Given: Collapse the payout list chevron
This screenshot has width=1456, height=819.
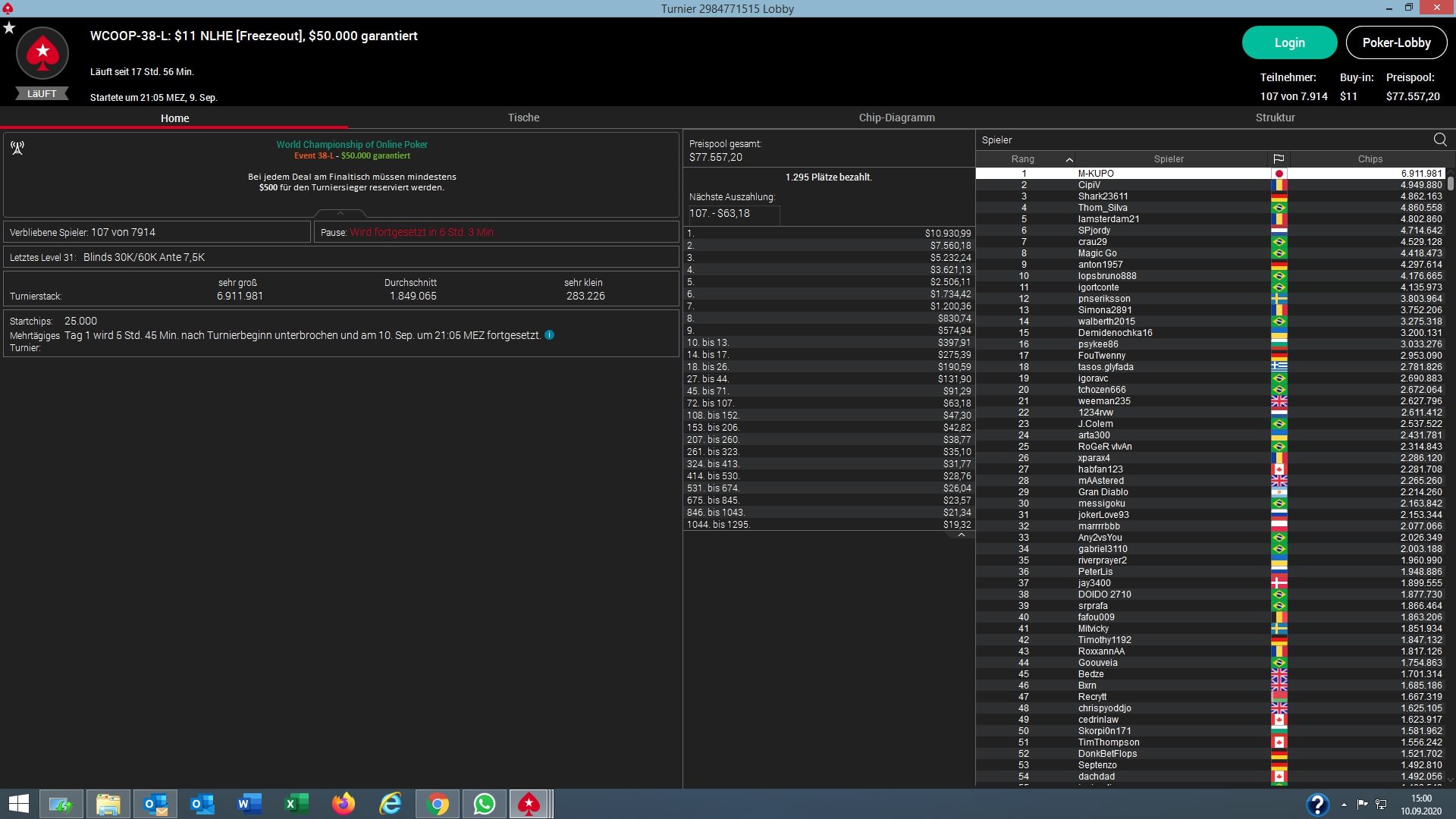Looking at the screenshot, I should click(x=961, y=535).
